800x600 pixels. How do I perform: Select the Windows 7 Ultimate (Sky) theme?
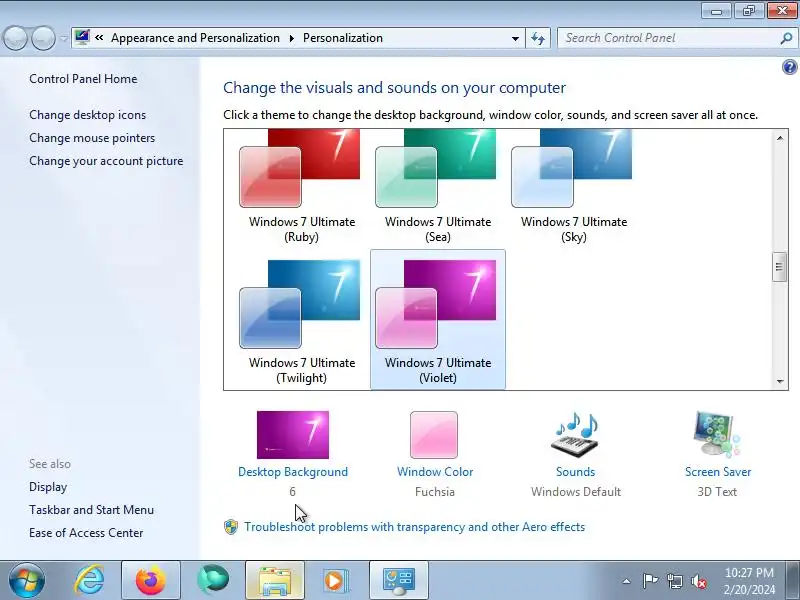click(573, 187)
